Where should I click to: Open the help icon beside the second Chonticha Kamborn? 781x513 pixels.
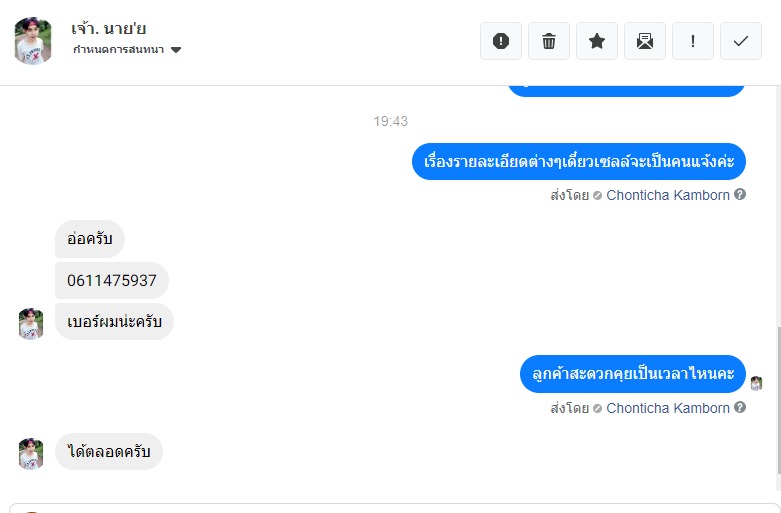(740, 407)
